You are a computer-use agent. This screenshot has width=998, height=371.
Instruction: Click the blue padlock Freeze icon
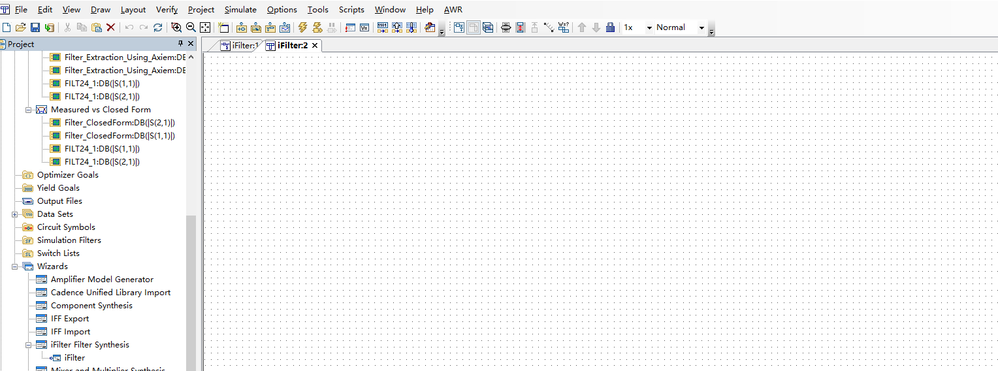pyautogui.click(x=610, y=27)
